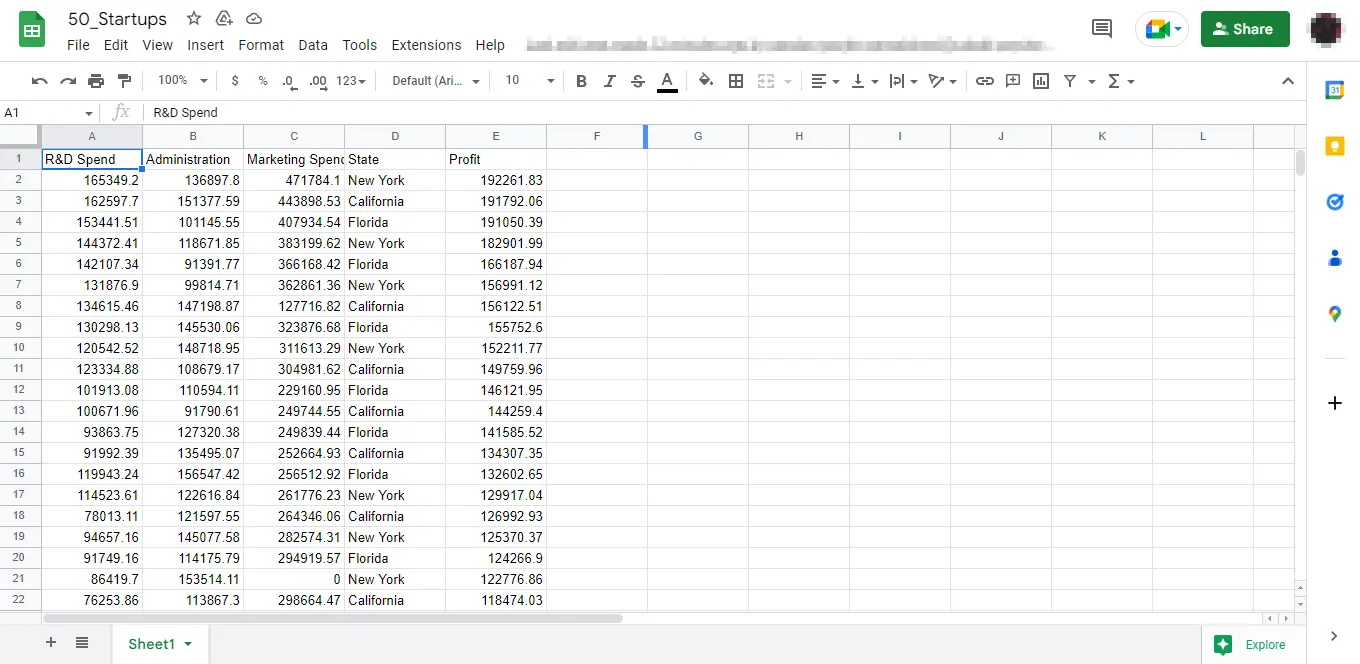
Task: Open vertical align dropdown
Action: coord(865,81)
